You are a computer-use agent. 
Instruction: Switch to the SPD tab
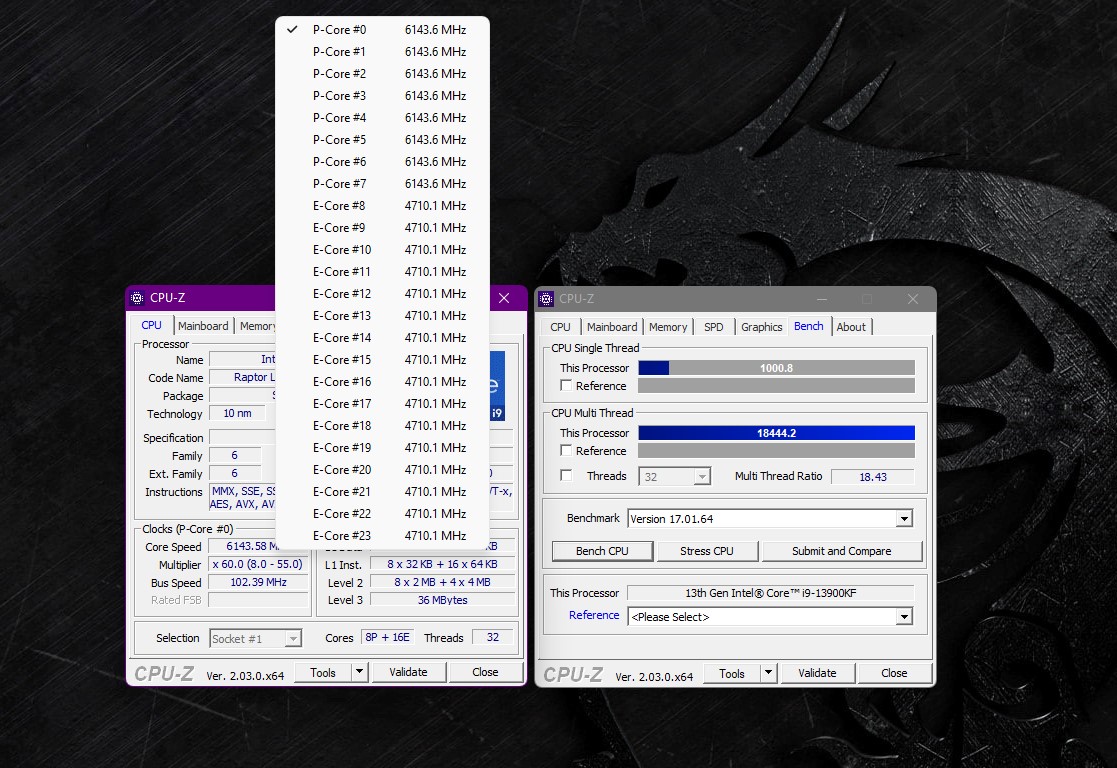[714, 327]
